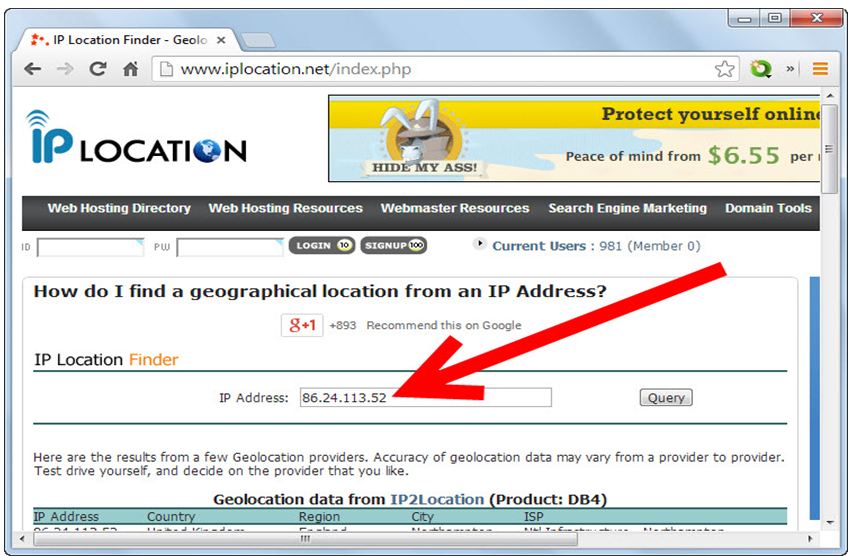Click the browser forward arrow
The width and height of the screenshot is (857, 556).
pyautogui.click(x=65, y=69)
